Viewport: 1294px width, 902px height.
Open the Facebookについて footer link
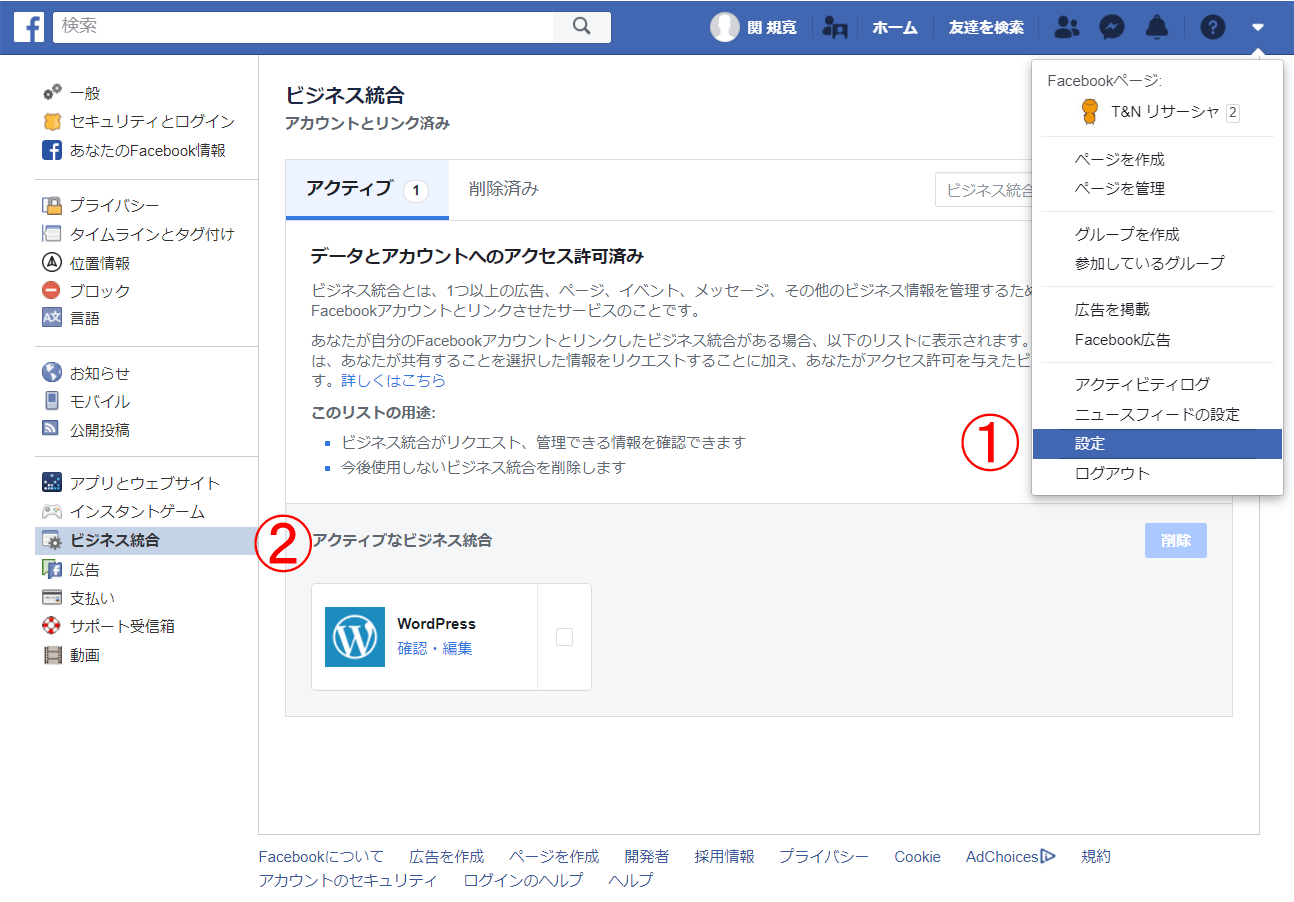point(321,856)
